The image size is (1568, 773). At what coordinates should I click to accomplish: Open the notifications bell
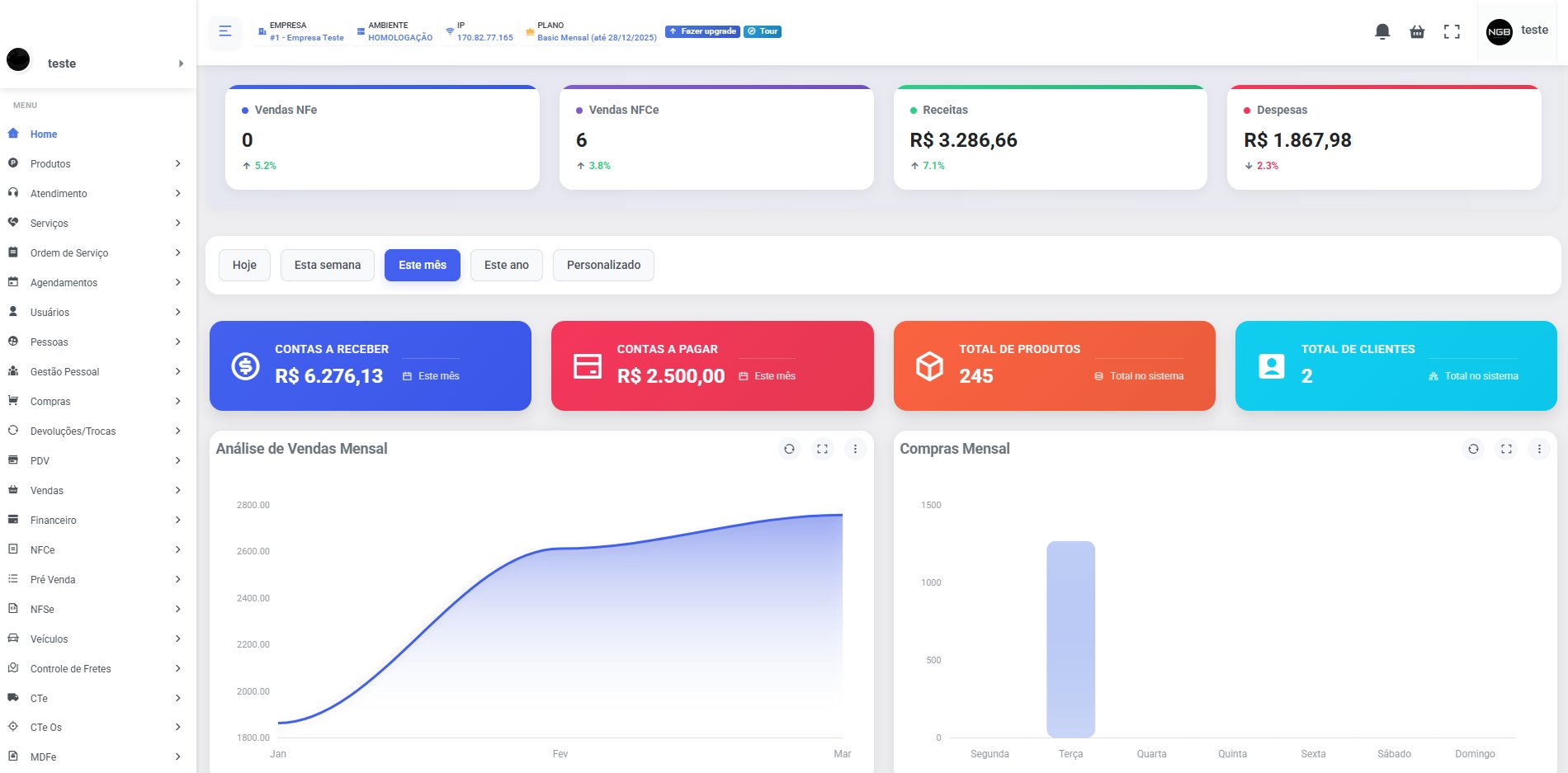pos(1381,31)
